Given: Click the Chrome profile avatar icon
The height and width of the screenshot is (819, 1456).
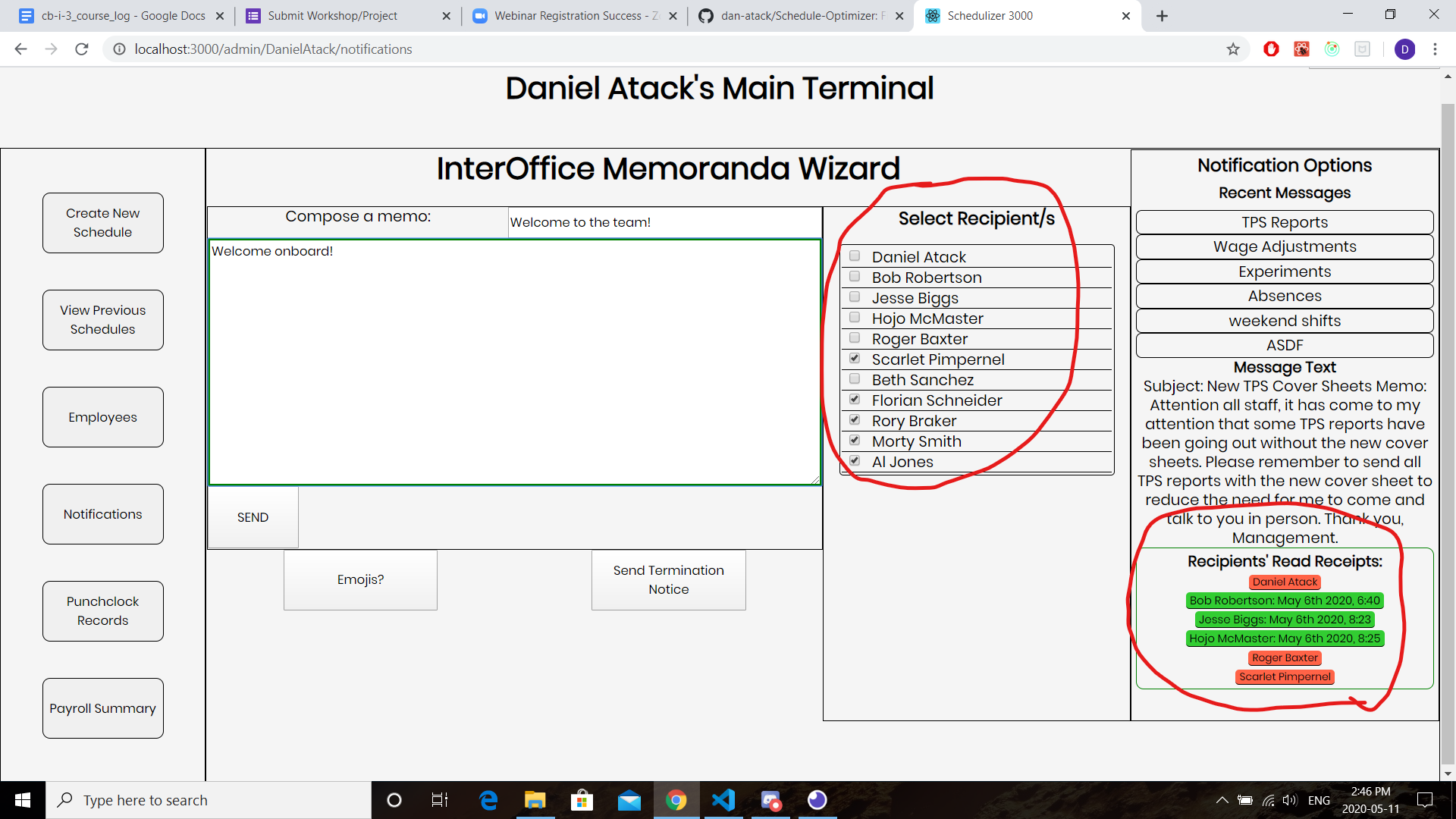Looking at the screenshot, I should [x=1404, y=49].
